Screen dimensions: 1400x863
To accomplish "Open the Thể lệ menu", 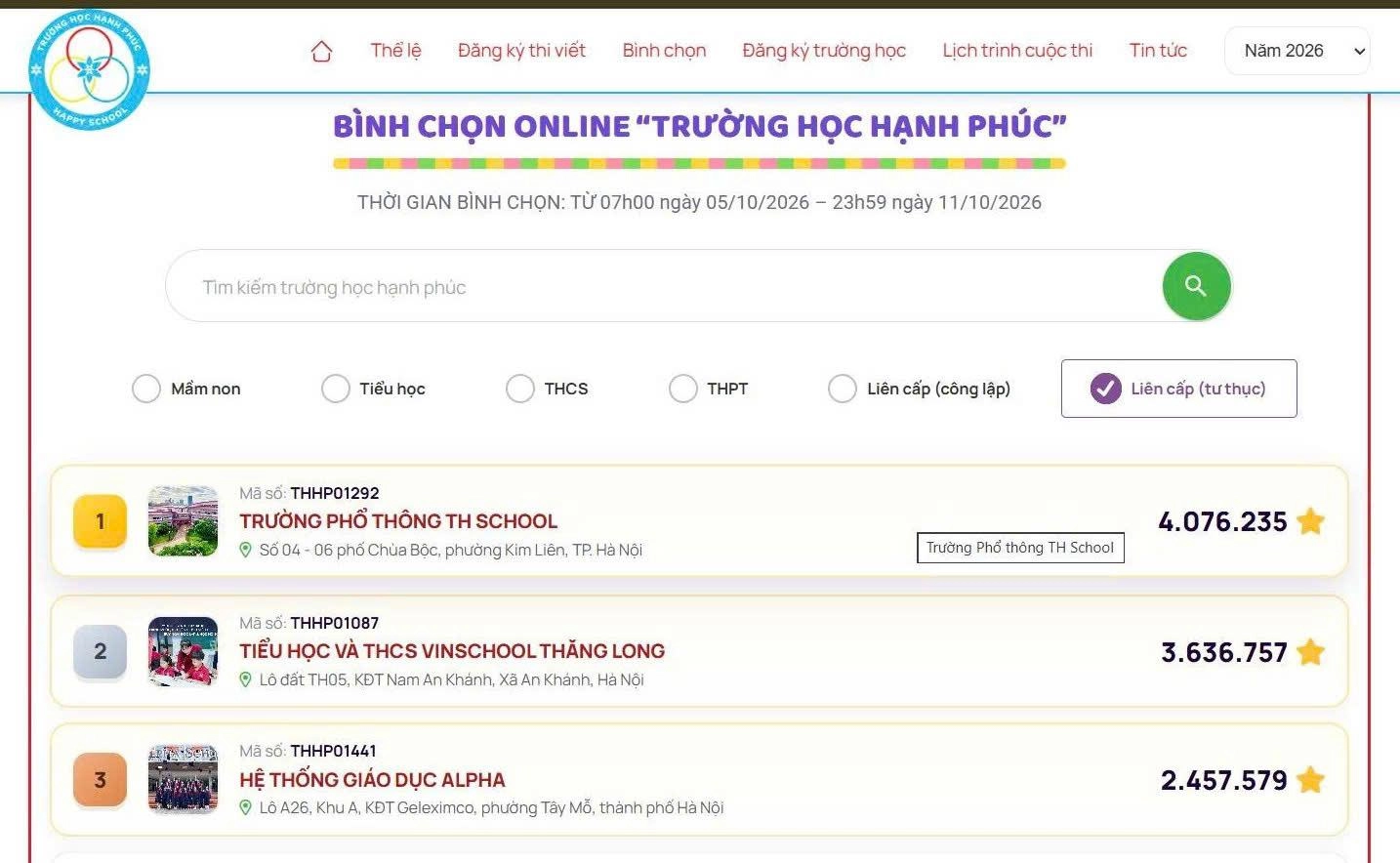I will (395, 51).
